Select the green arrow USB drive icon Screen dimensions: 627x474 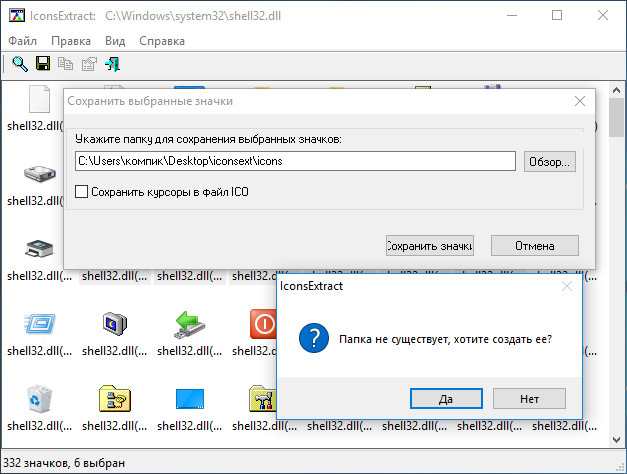point(190,324)
